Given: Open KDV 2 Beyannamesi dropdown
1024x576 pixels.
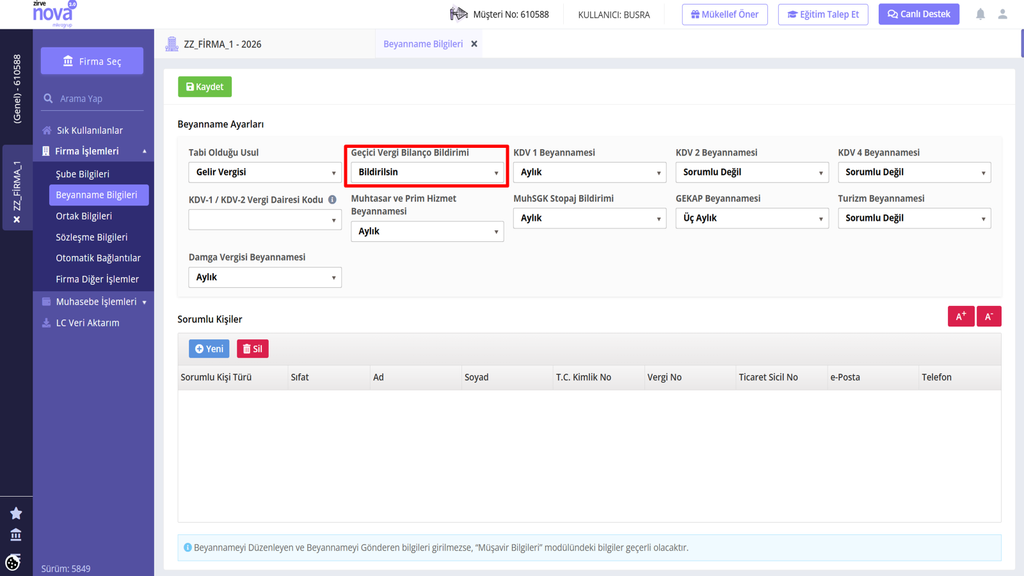Looking at the screenshot, I should tap(752, 172).
